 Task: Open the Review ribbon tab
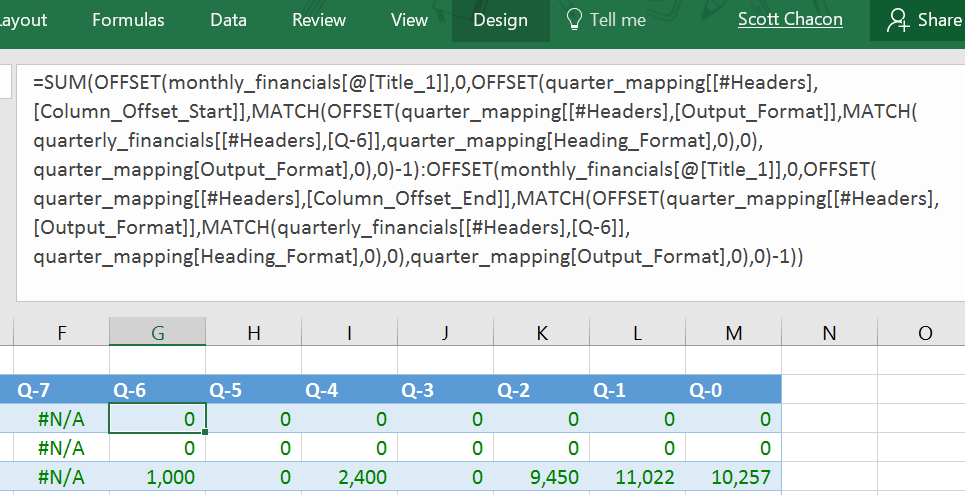(x=319, y=20)
